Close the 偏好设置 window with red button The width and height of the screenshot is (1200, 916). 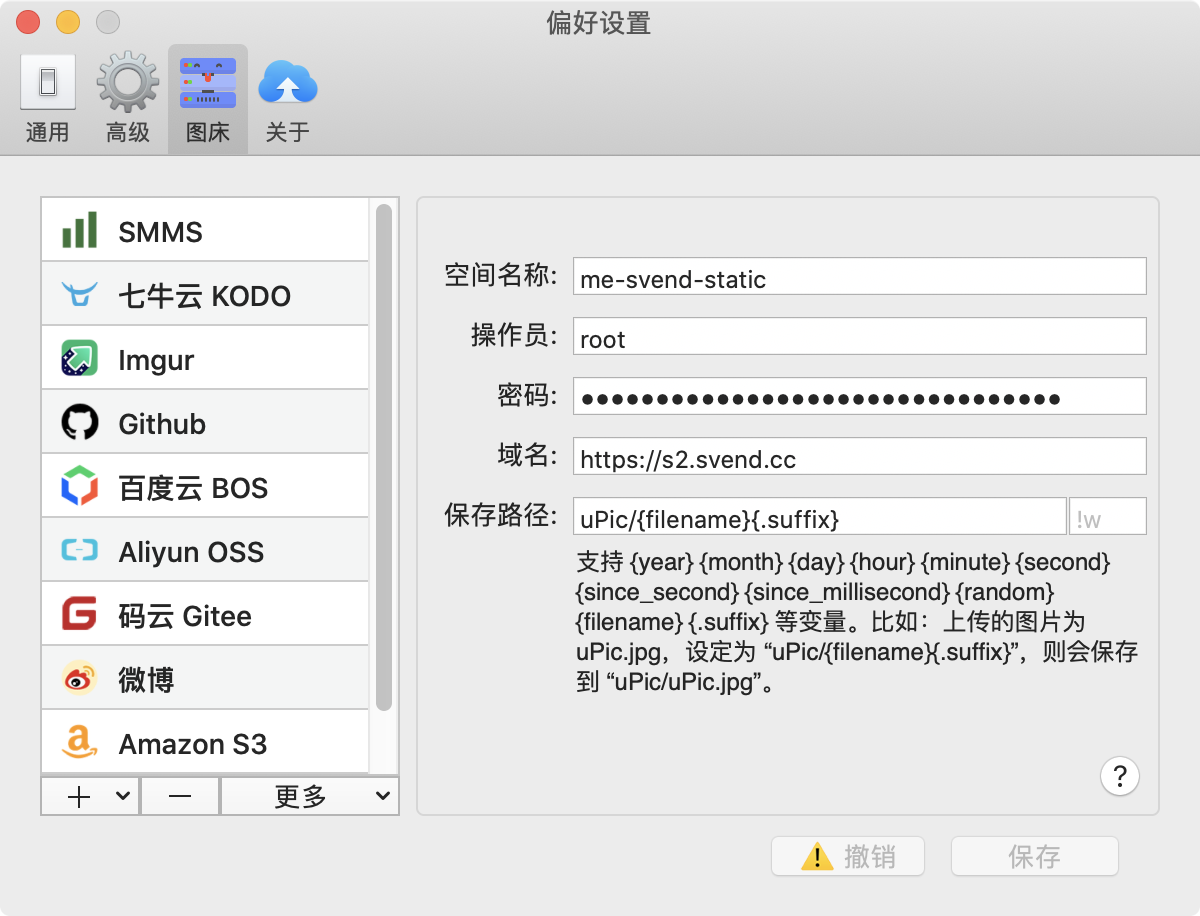coord(29,22)
